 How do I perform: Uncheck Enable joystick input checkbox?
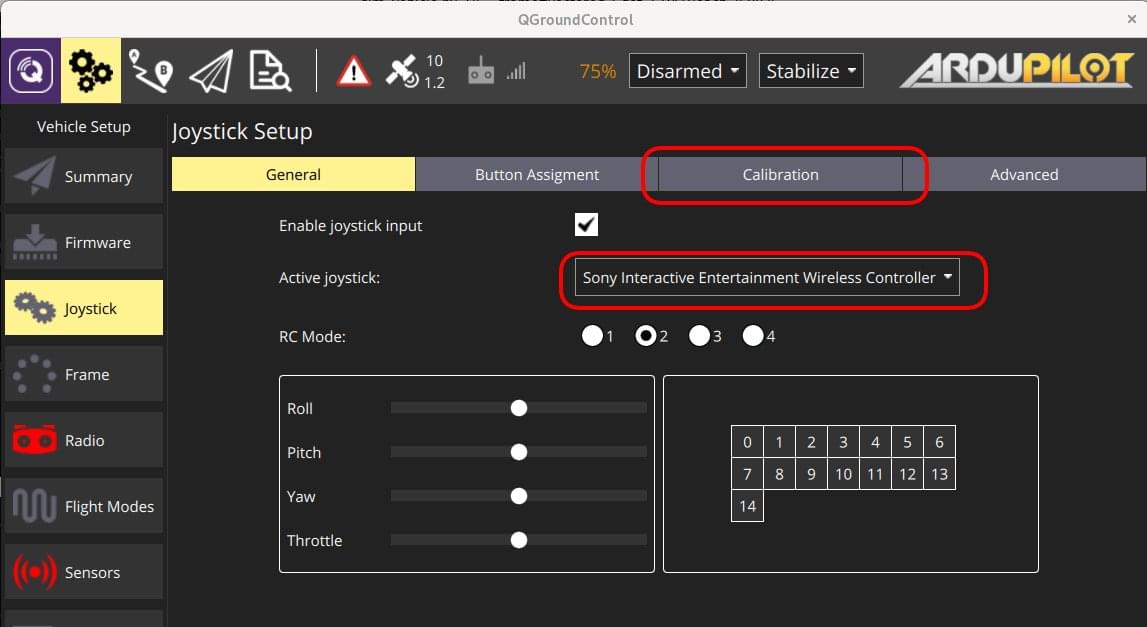(587, 225)
